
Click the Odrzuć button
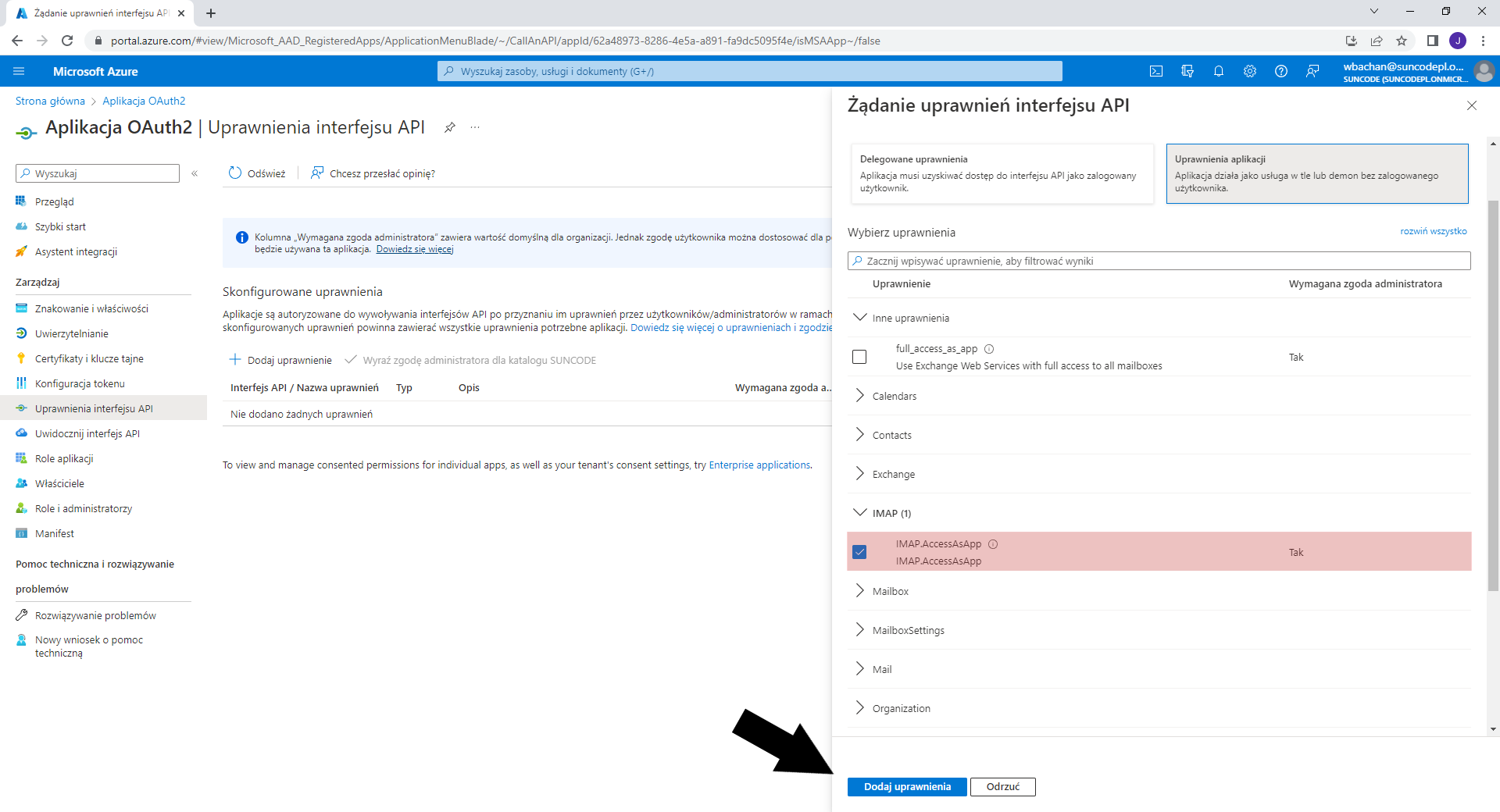[x=1003, y=787]
